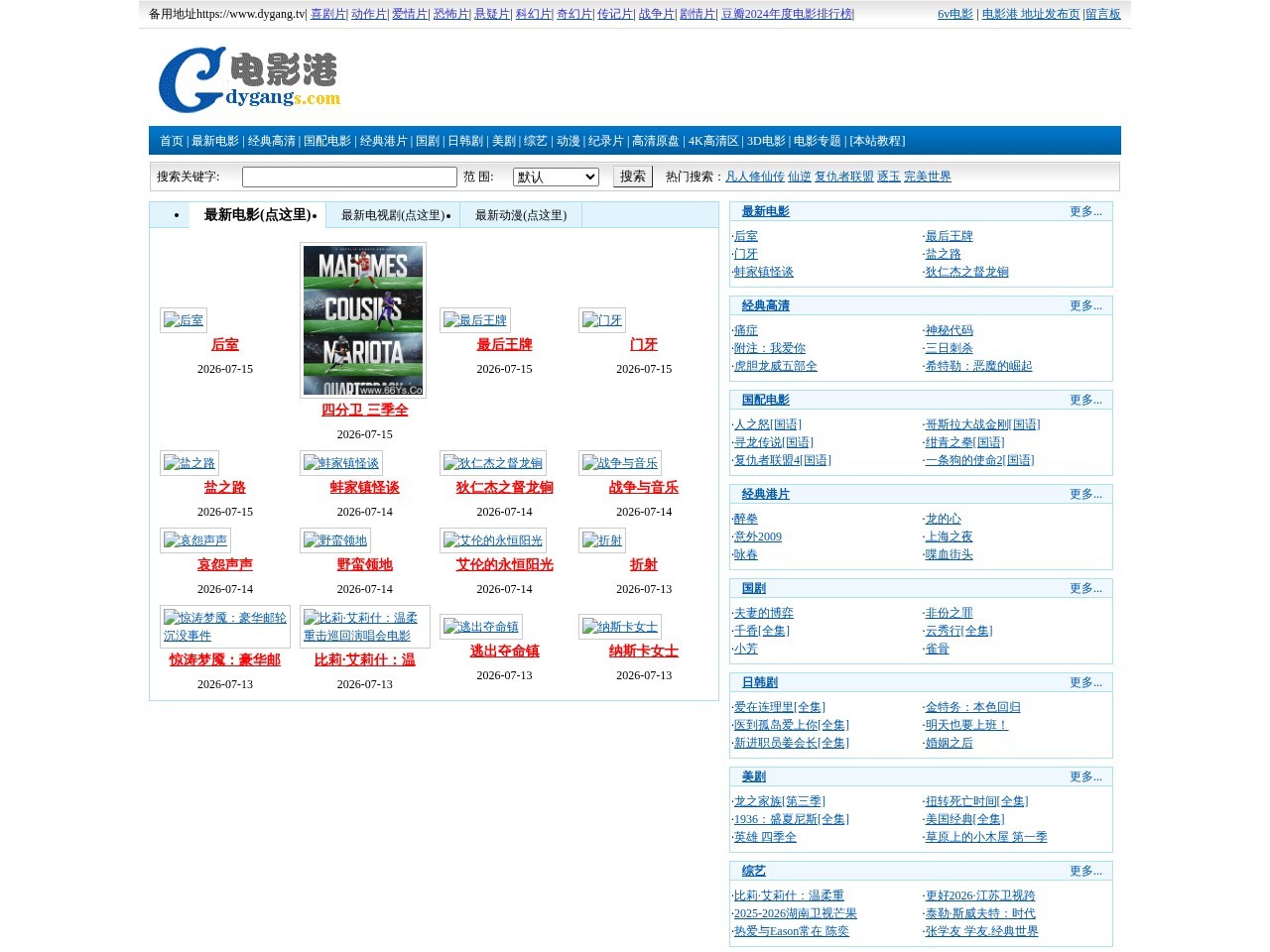
Task: Click hot search link 完美世界
Action: click(x=928, y=177)
